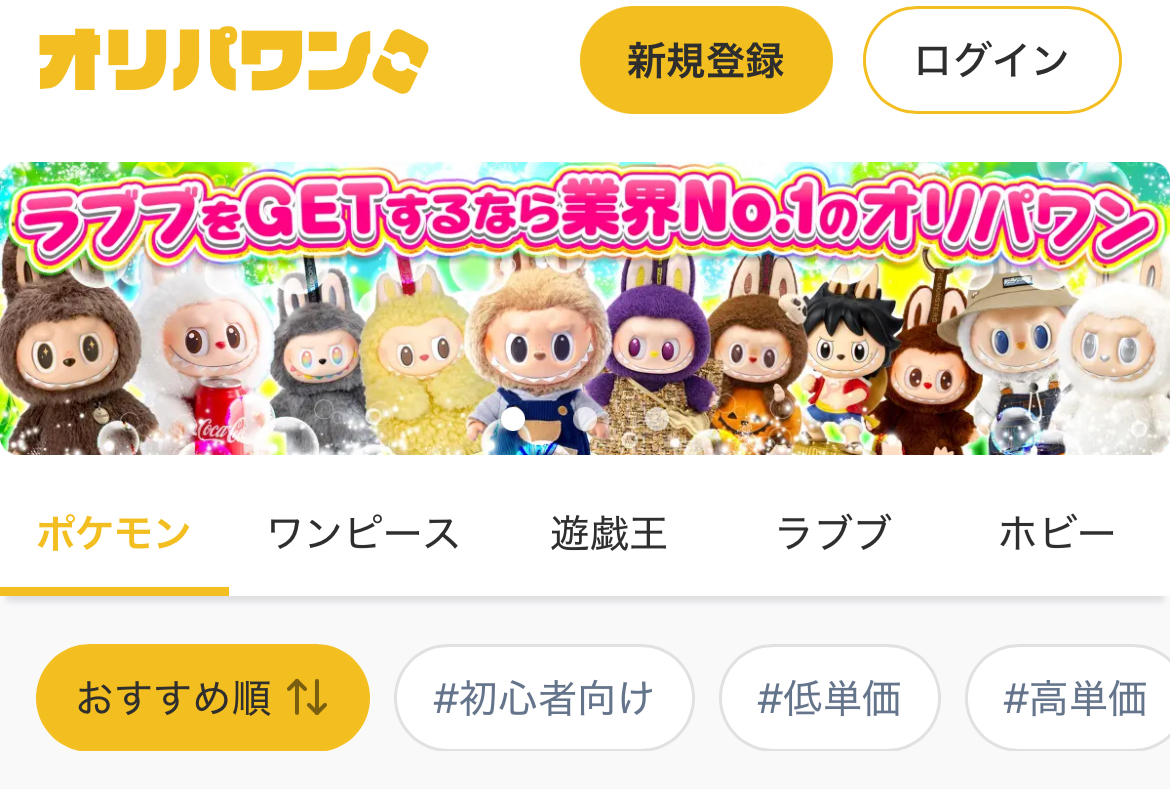Go to the ラブブ tab

[x=833, y=534]
